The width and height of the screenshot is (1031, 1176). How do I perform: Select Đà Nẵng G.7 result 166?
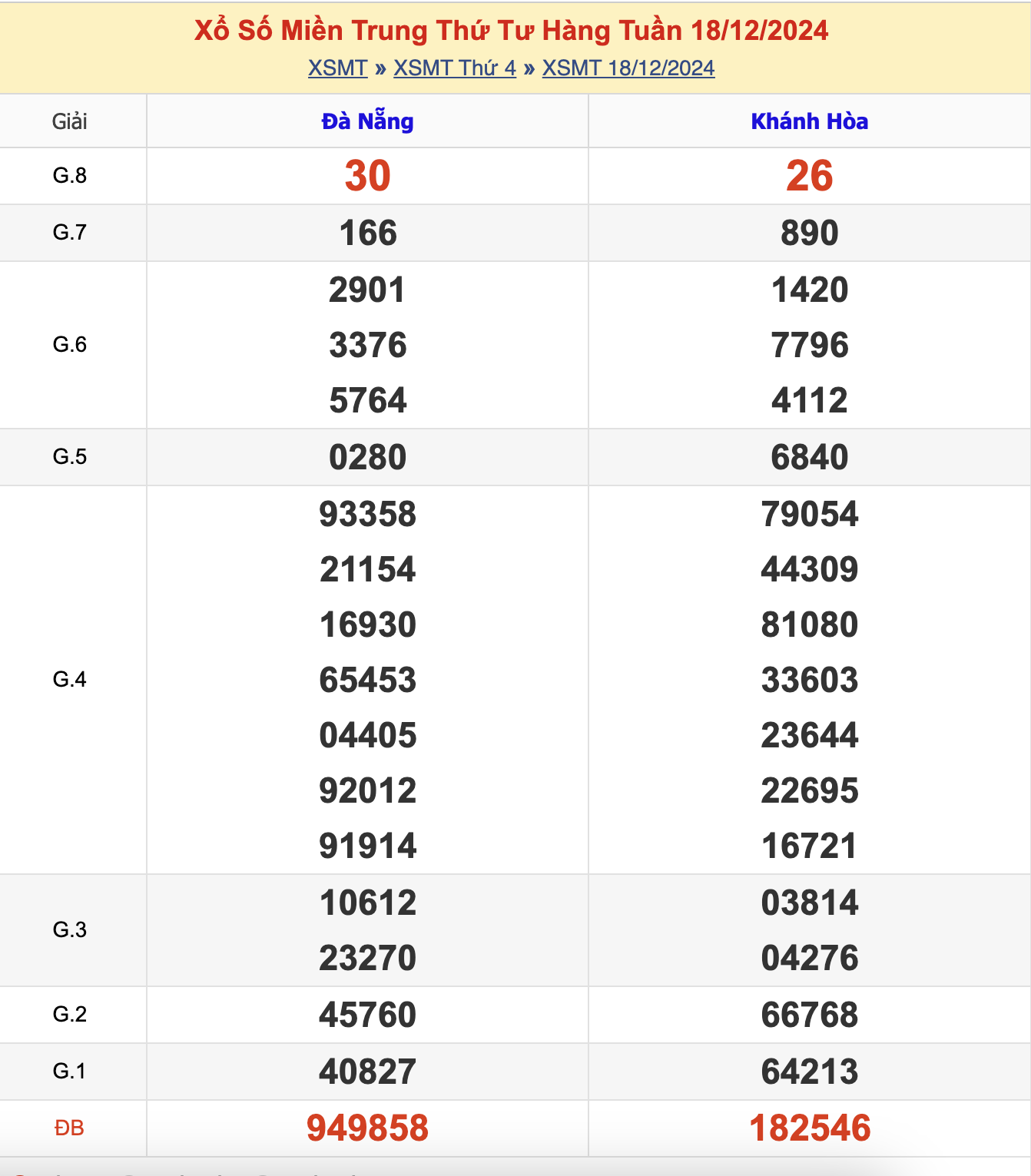[368, 233]
